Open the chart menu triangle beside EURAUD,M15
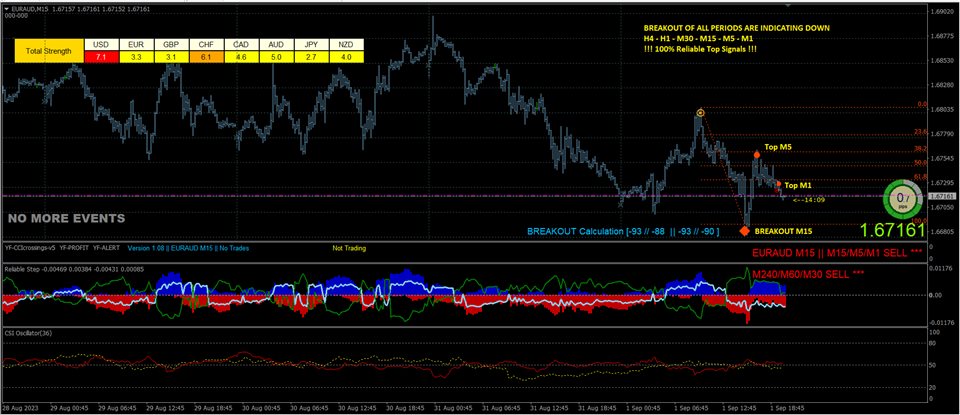 point(6,10)
